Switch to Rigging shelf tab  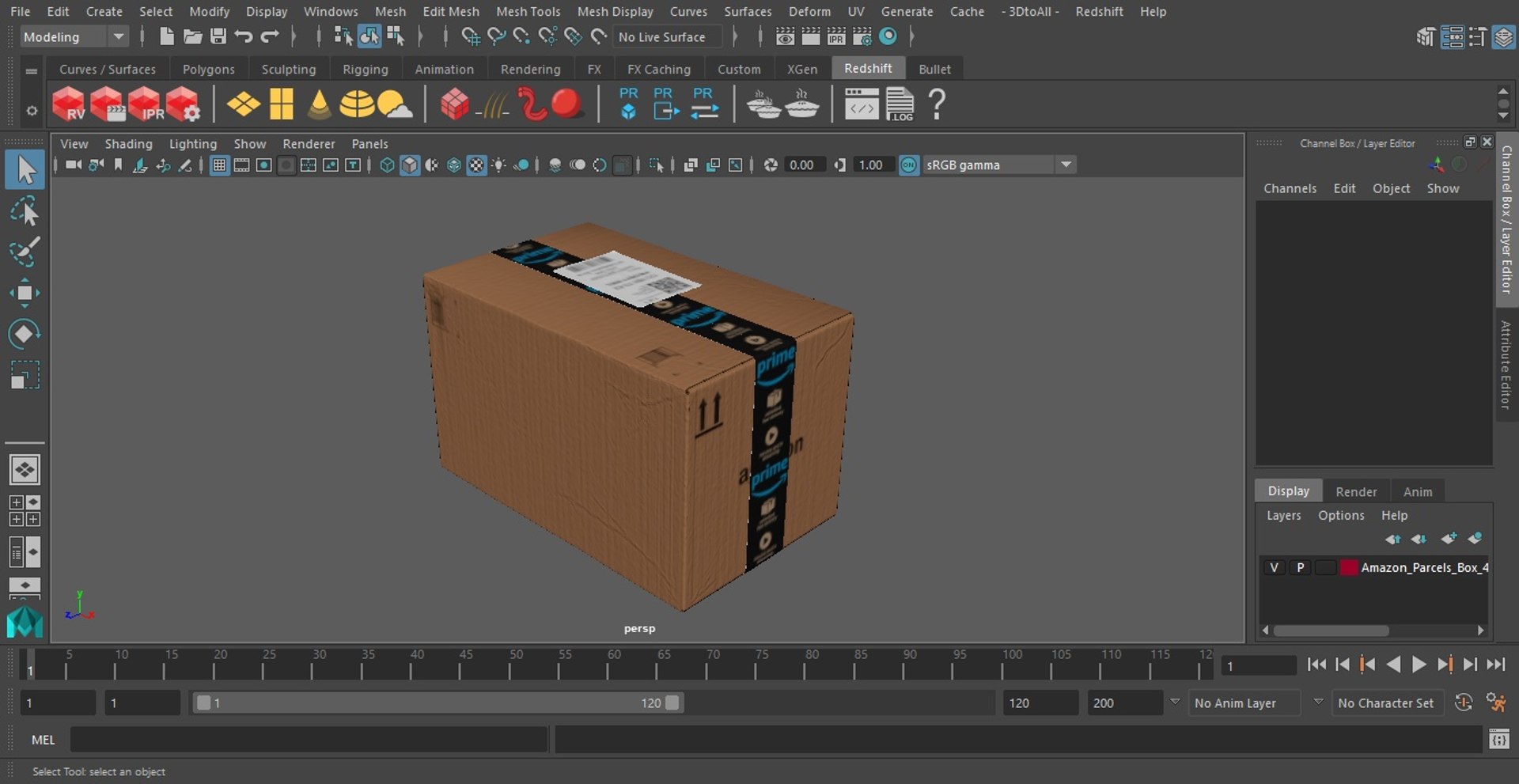(x=365, y=70)
